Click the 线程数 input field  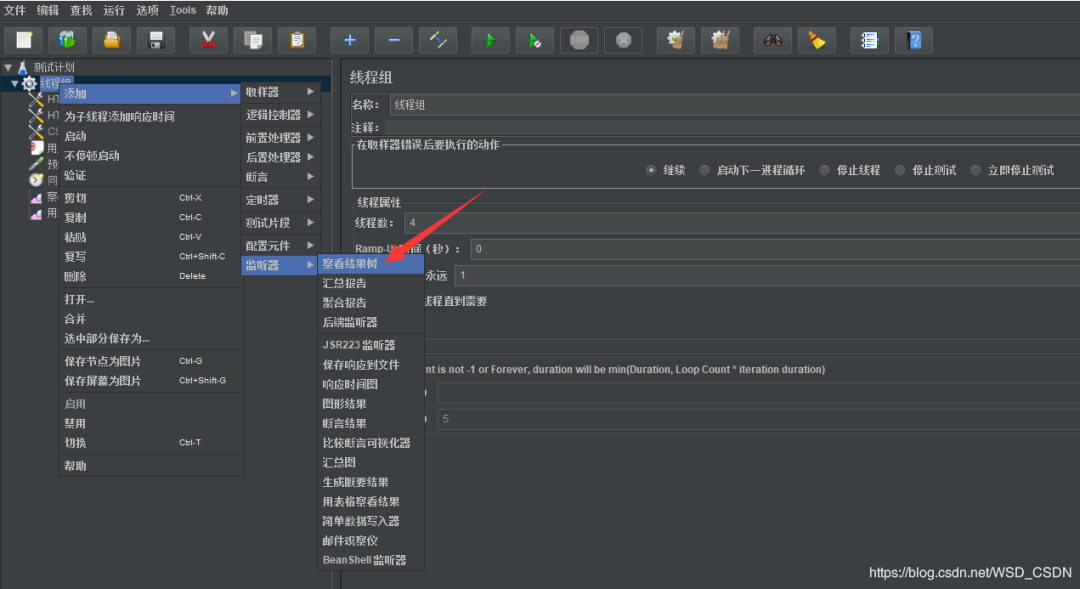coord(742,223)
